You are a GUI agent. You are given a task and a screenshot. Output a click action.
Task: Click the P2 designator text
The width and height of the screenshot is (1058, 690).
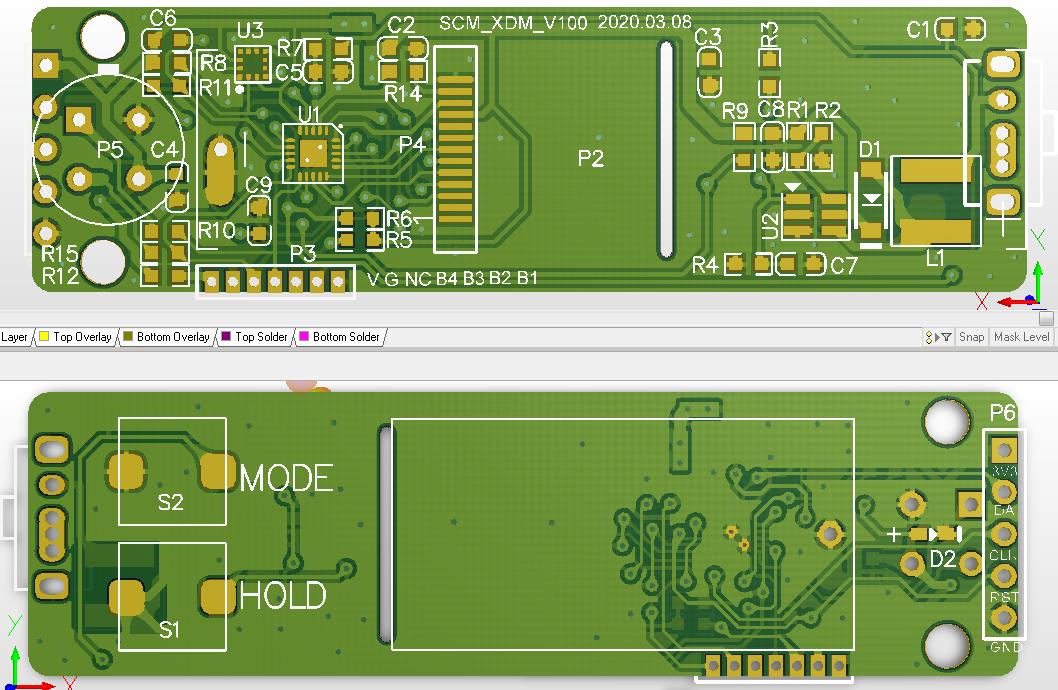point(590,159)
